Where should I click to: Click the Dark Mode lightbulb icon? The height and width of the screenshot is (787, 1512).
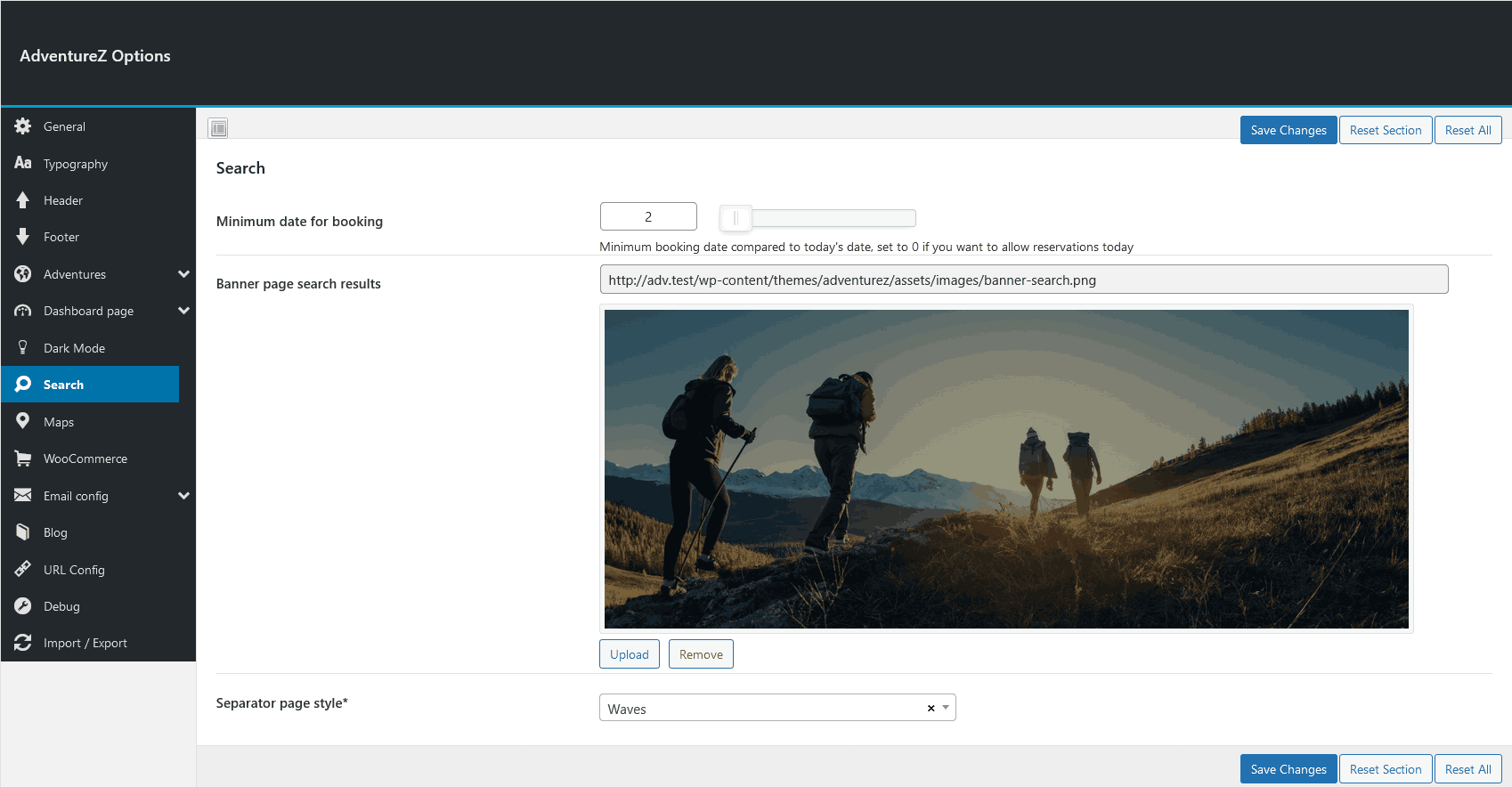(x=23, y=348)
